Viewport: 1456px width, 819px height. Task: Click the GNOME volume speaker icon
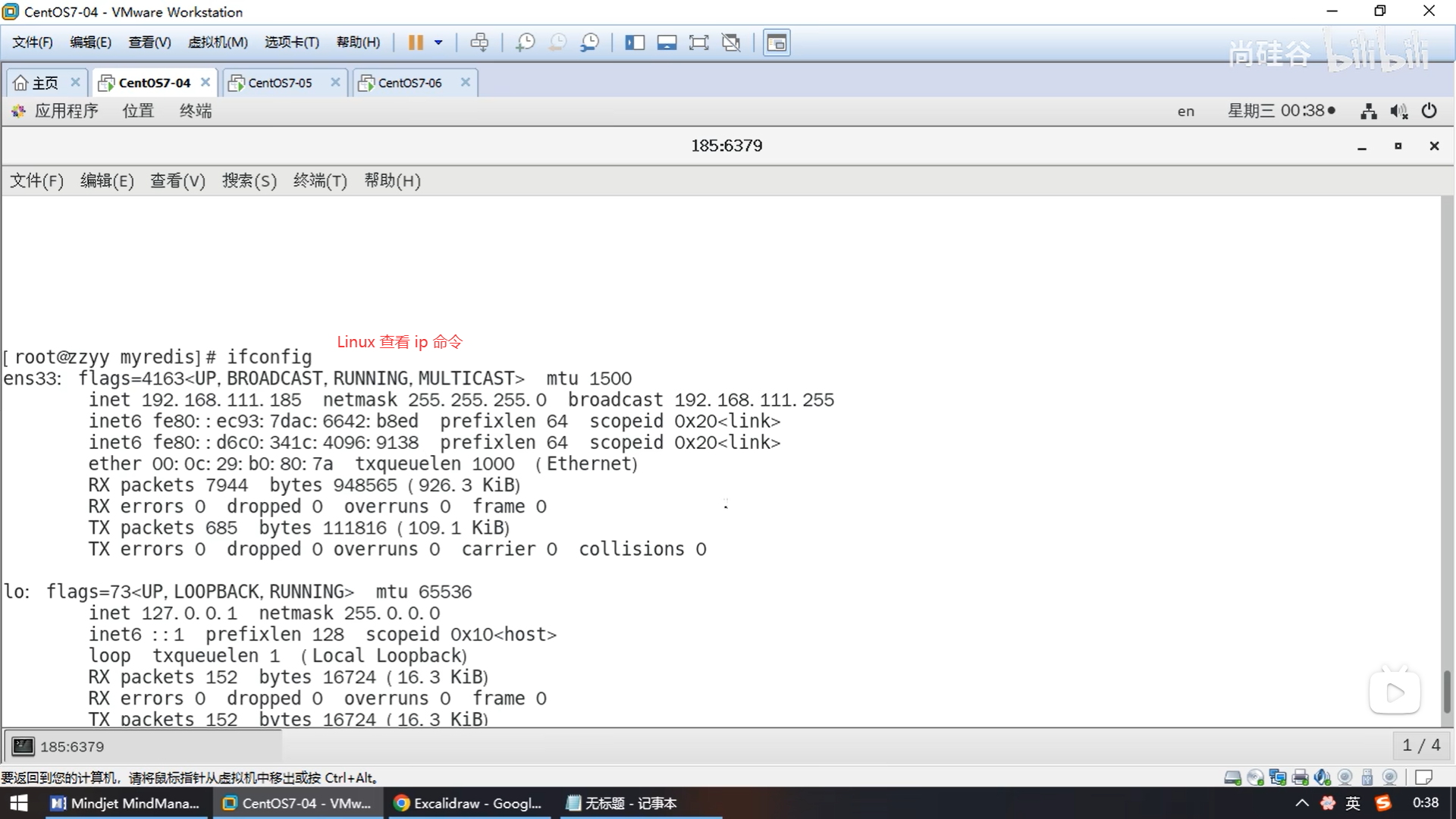click(x=1398, y=111)
